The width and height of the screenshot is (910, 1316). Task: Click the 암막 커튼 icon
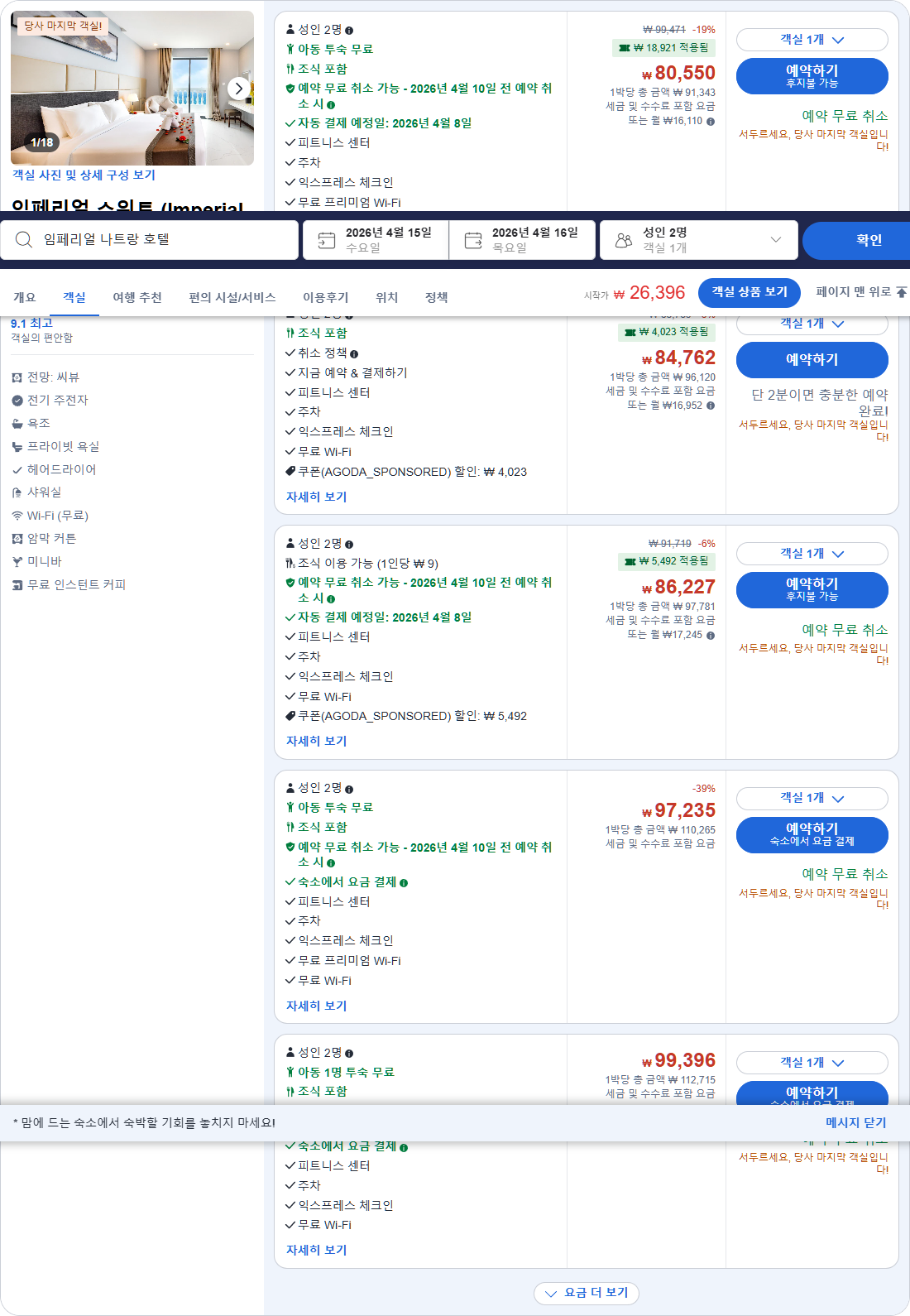(17, 539)
